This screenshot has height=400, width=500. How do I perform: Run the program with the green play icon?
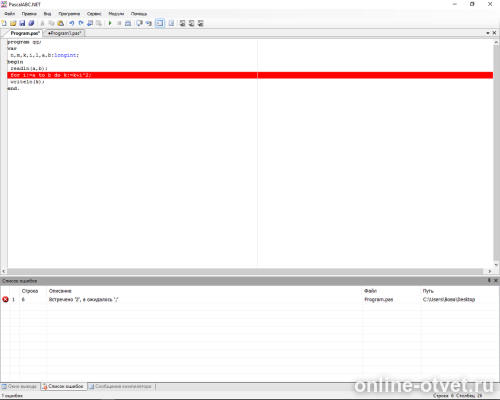110,23
